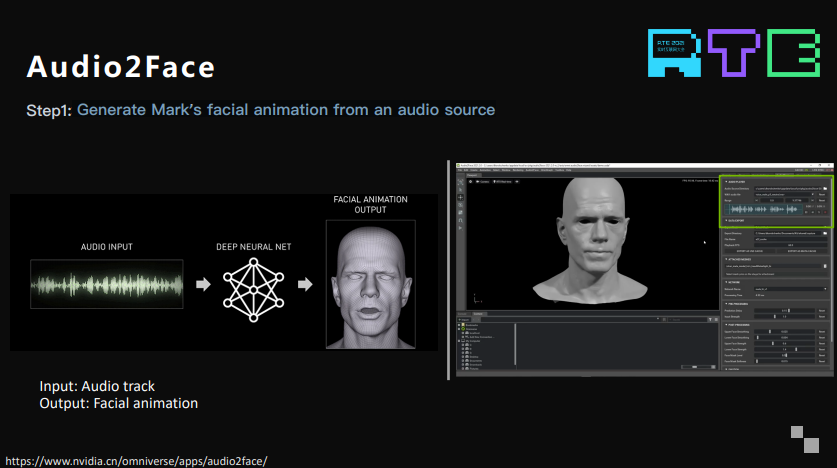This screenshot has height=468, width=837.
Task: Adjust the Prediction Delay slider
Action: click(x=784, y=311)
